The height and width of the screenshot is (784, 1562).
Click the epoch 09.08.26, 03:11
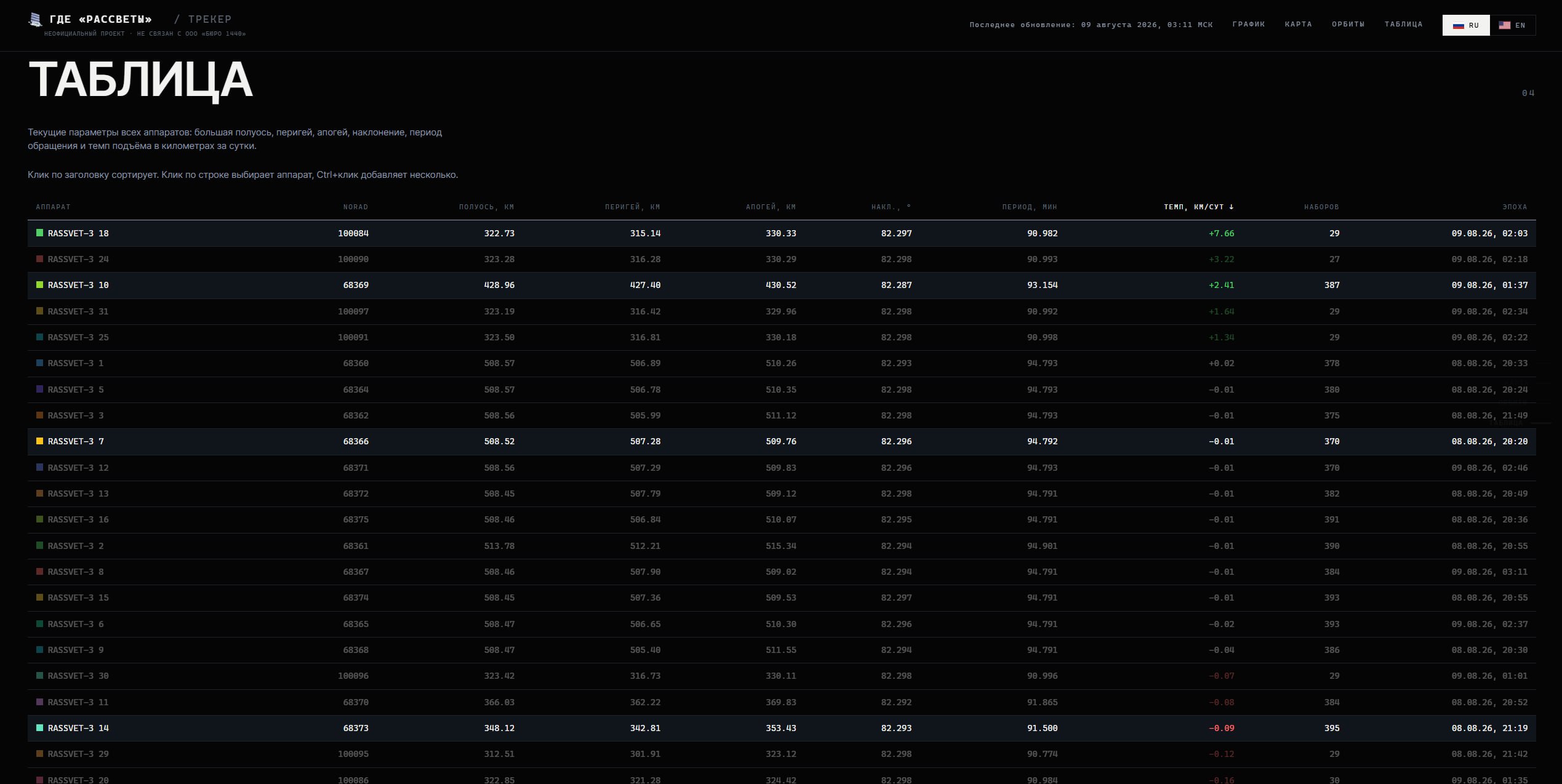pos(1489,572)
